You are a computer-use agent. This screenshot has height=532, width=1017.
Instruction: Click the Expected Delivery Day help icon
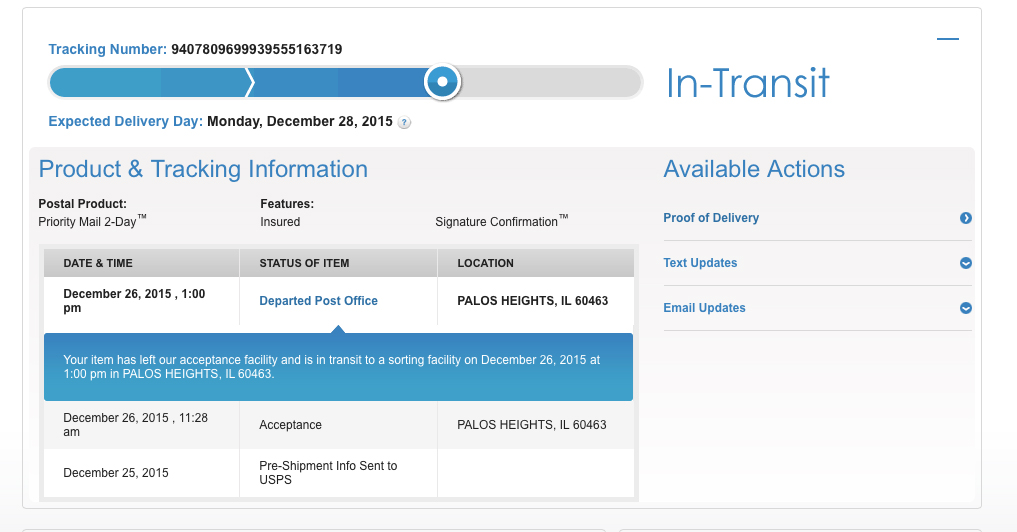coord(404,122)
